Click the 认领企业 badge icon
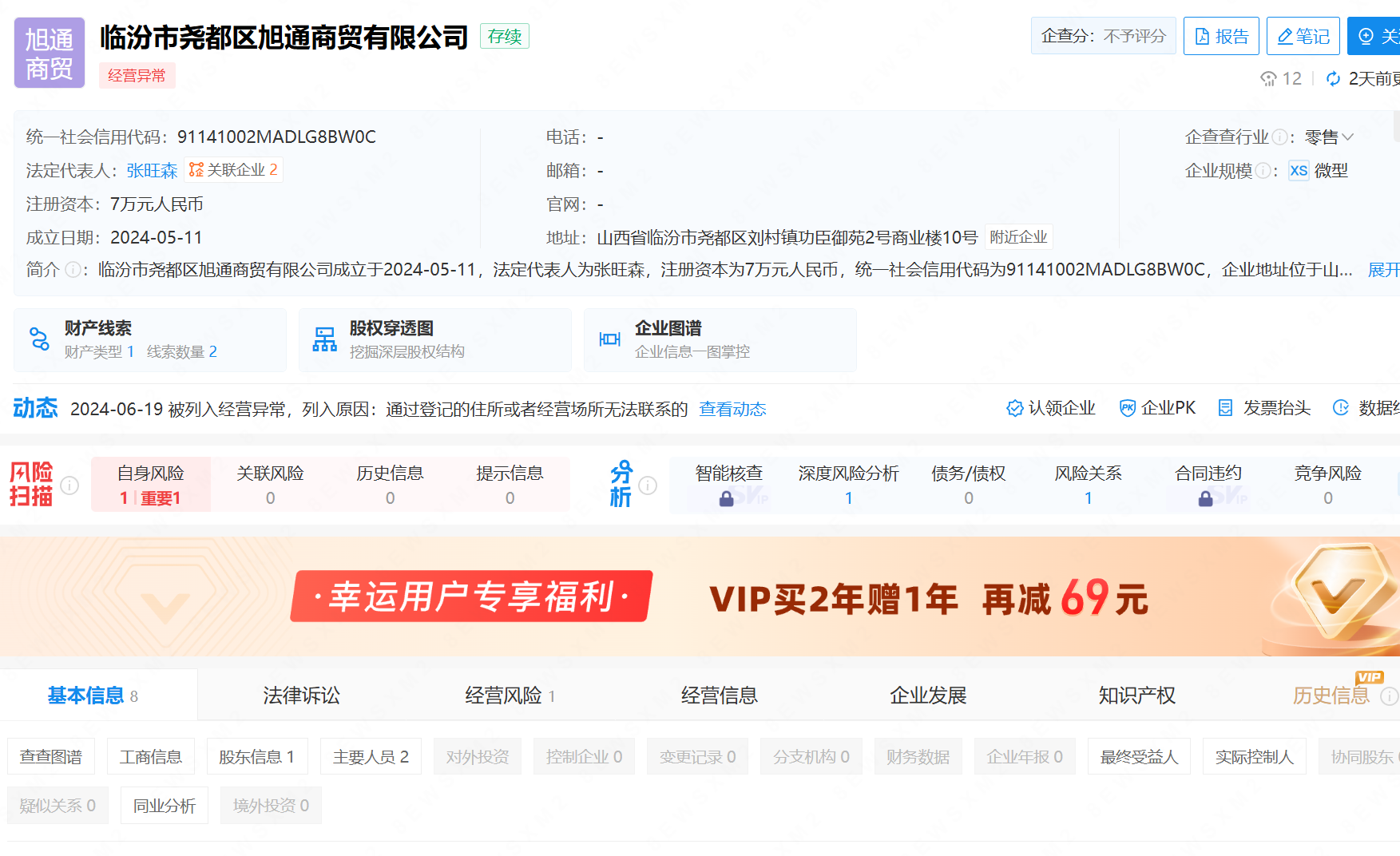This screenshot has height=856, width=1400. pos(1014,409)
